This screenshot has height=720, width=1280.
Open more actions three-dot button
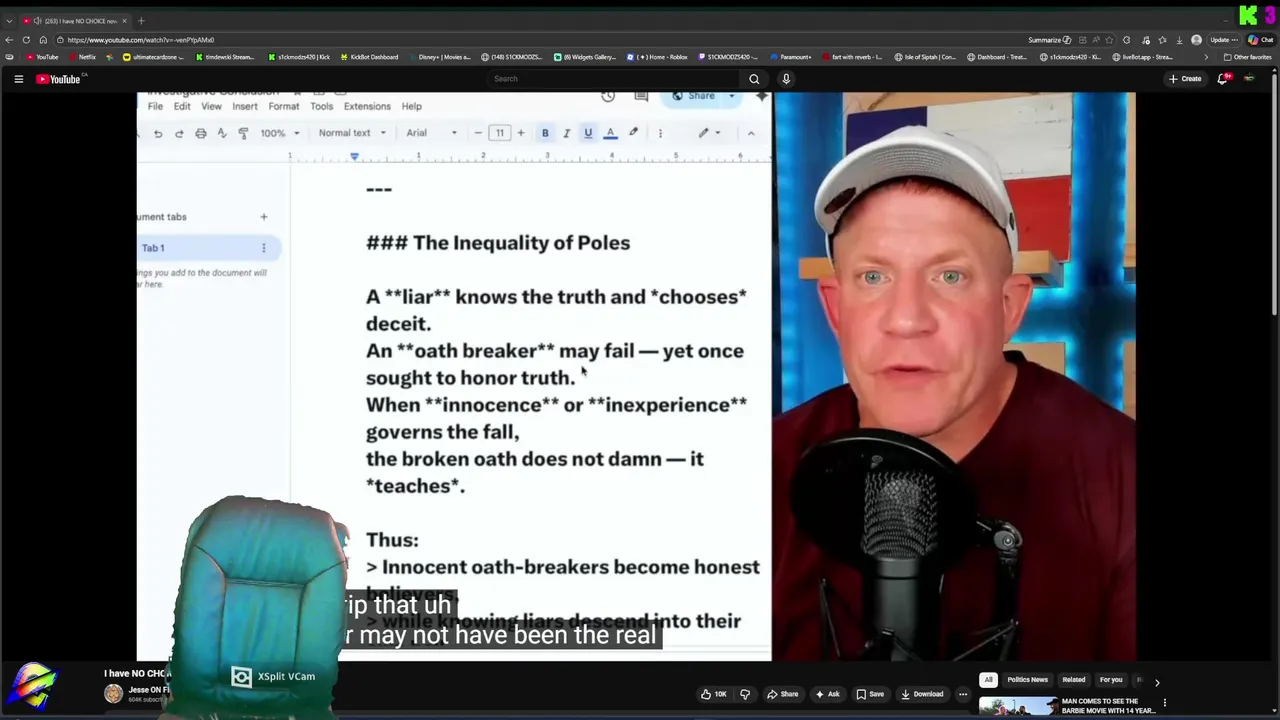tap(963, 694)
